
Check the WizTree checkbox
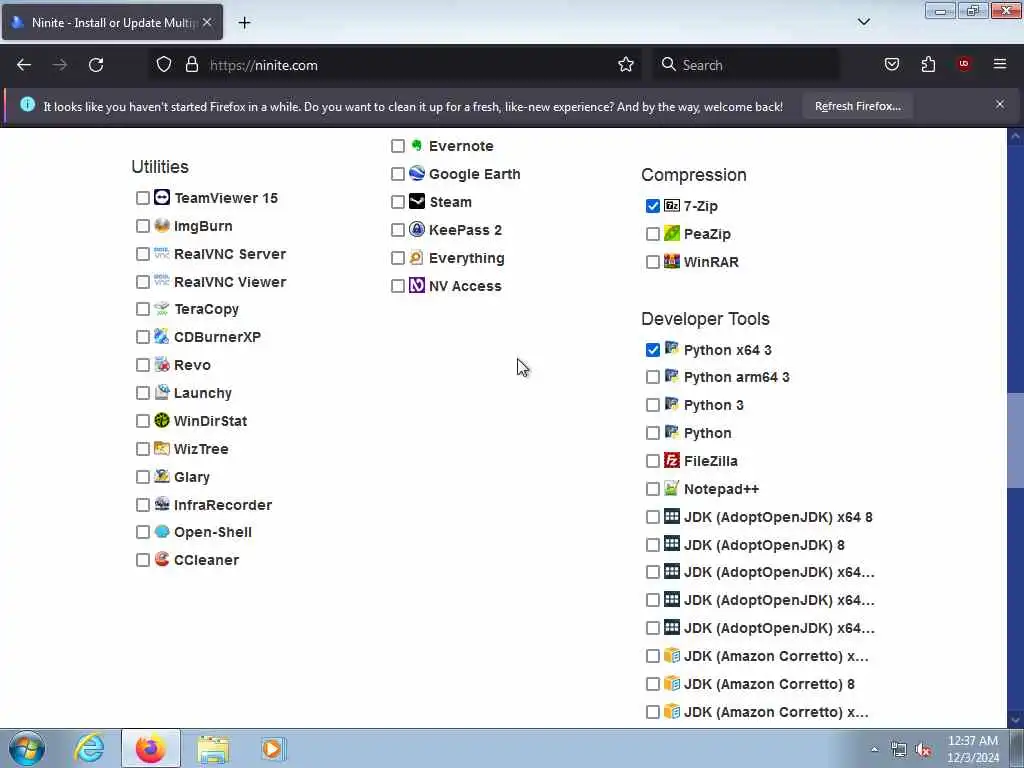pyautogui.click(x=143, y=449)
